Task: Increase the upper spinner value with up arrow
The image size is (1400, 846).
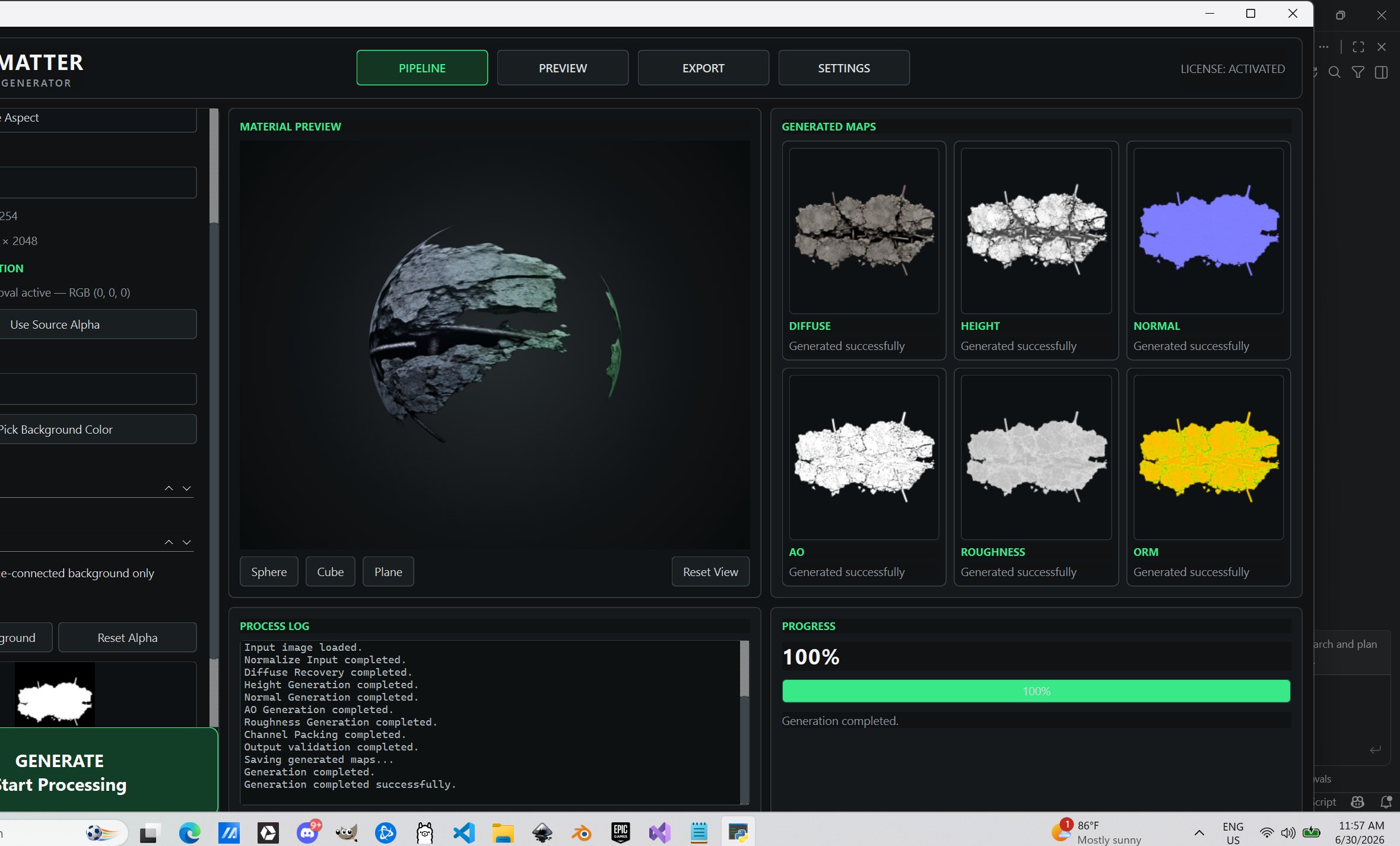Action: [169, 488]
